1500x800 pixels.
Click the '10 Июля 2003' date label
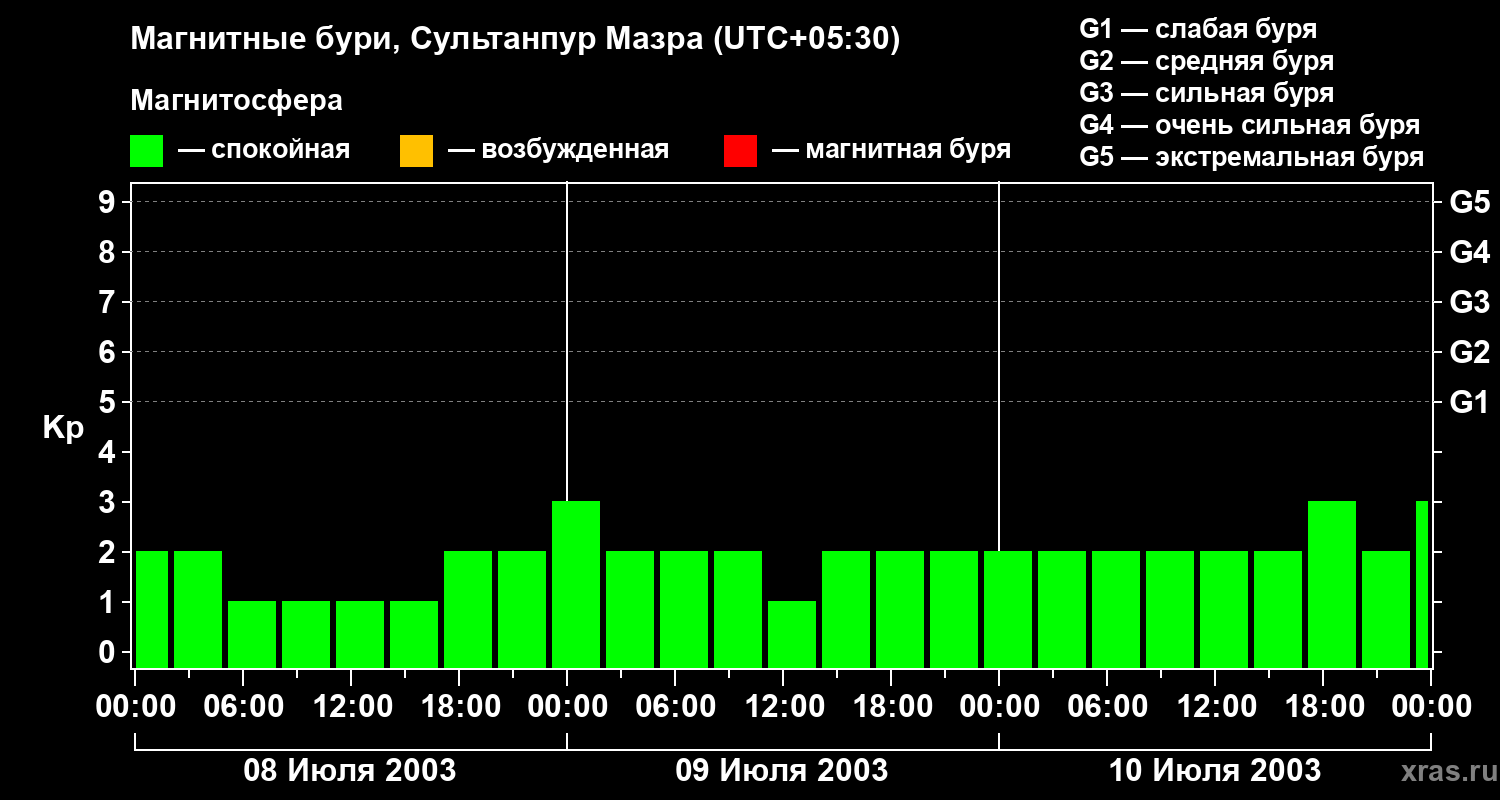click(1214, 771)
